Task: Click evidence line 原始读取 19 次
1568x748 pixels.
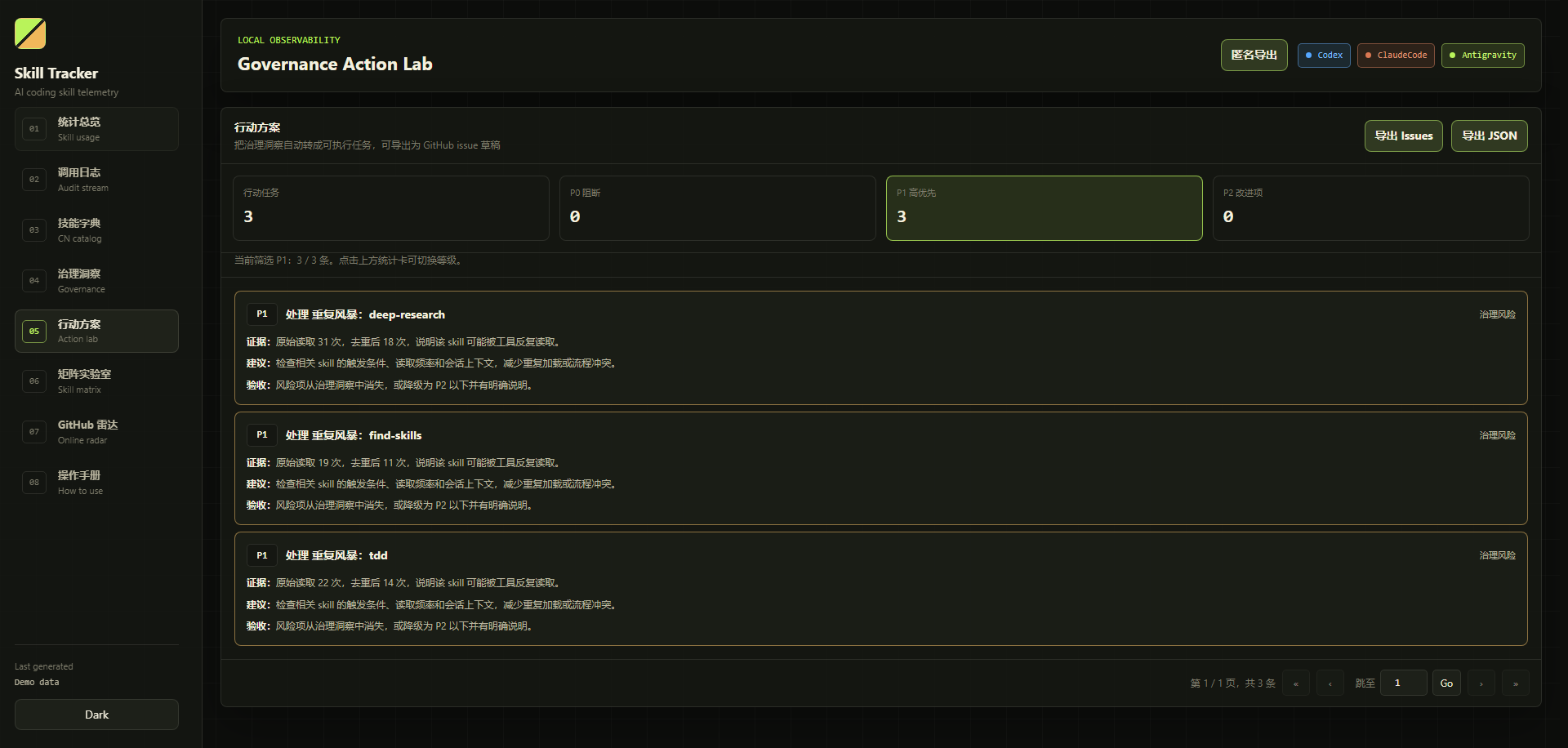Action: pyautogui.click(x=405, y=463)
